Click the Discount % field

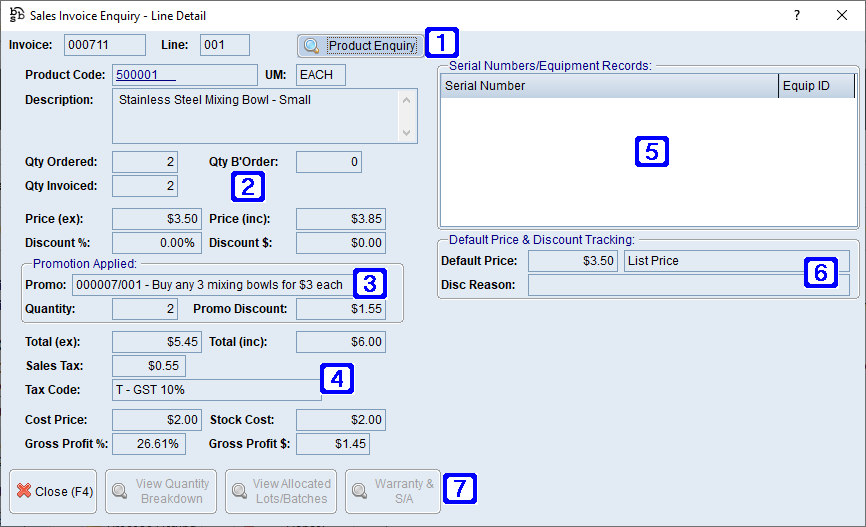(157, 243)
